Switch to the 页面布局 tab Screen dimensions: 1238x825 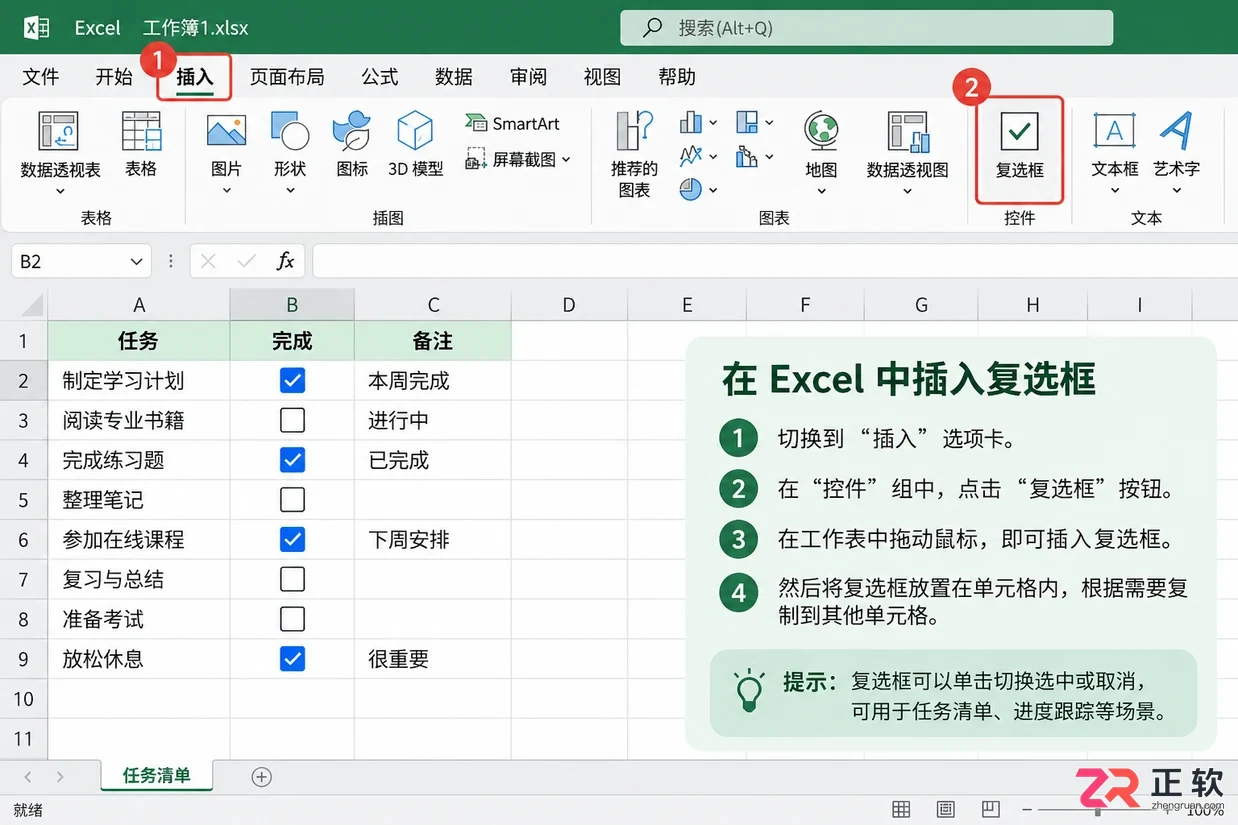click(x=287, y=77)
